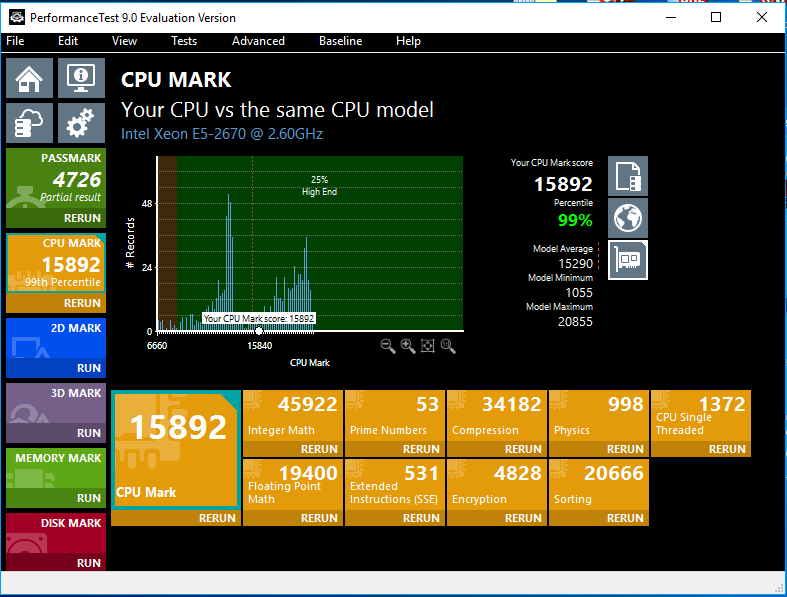Open the cloud baseline management icon
Viewport: 787px width, 597px height.
click(29, 123)
